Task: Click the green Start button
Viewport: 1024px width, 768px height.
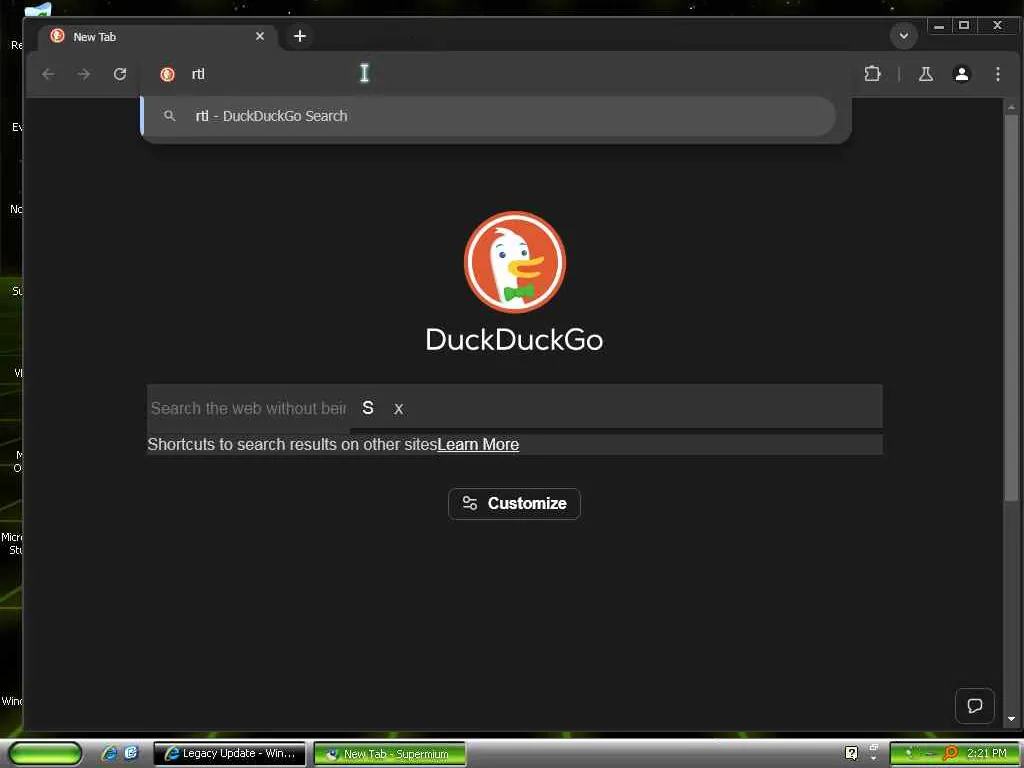Action: coord(45,754)
